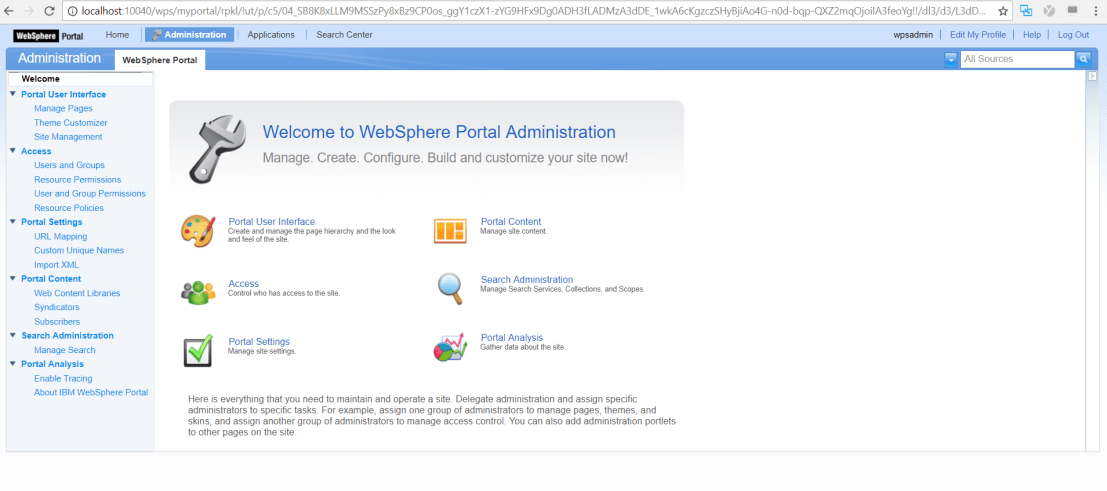Image resolution: width=1107 pixels, height=491 pixels.
Task: Click the All Sources search input field
Action: [x=1016, y=59]
